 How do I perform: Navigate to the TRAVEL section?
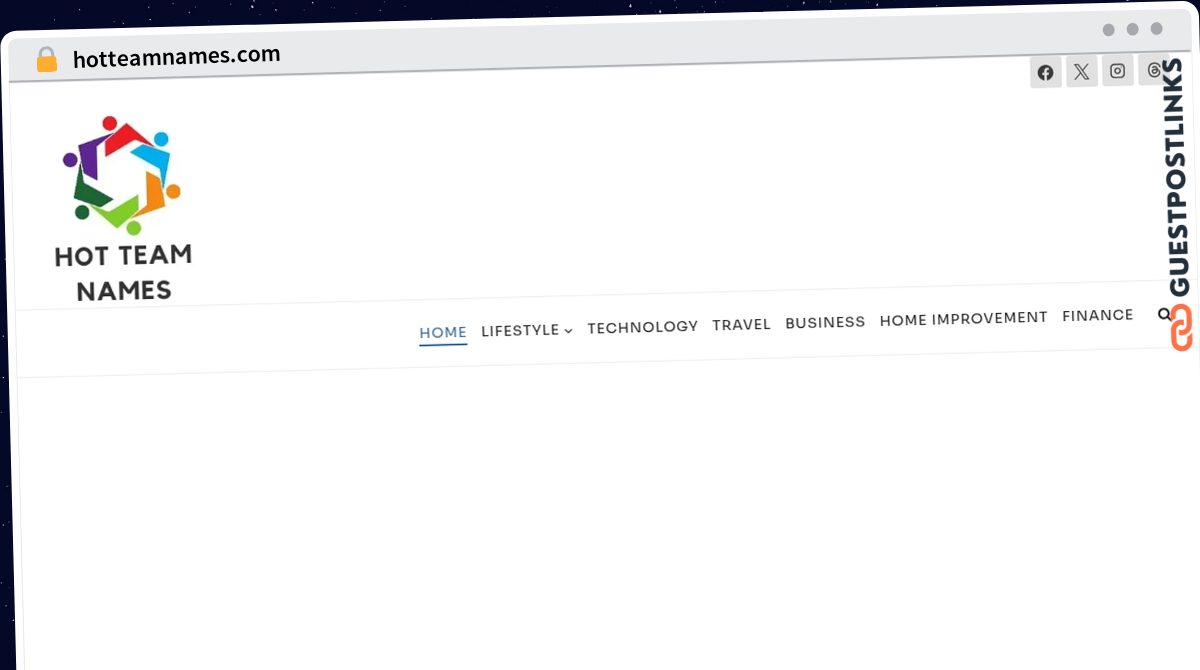click(x=741, y=323)
